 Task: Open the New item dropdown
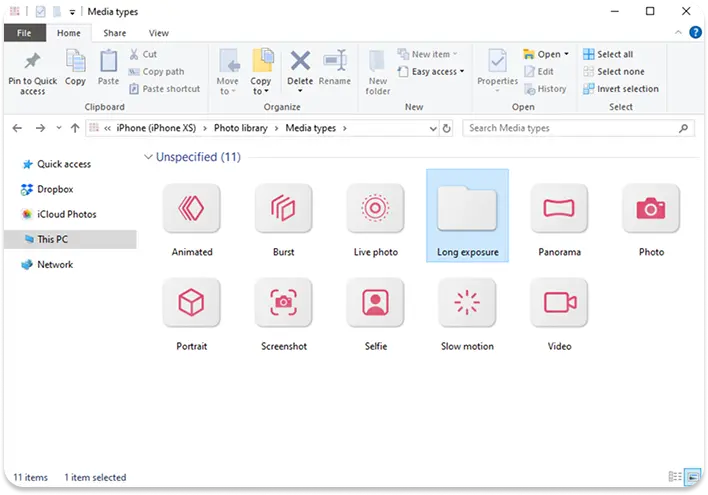point(428,54)
